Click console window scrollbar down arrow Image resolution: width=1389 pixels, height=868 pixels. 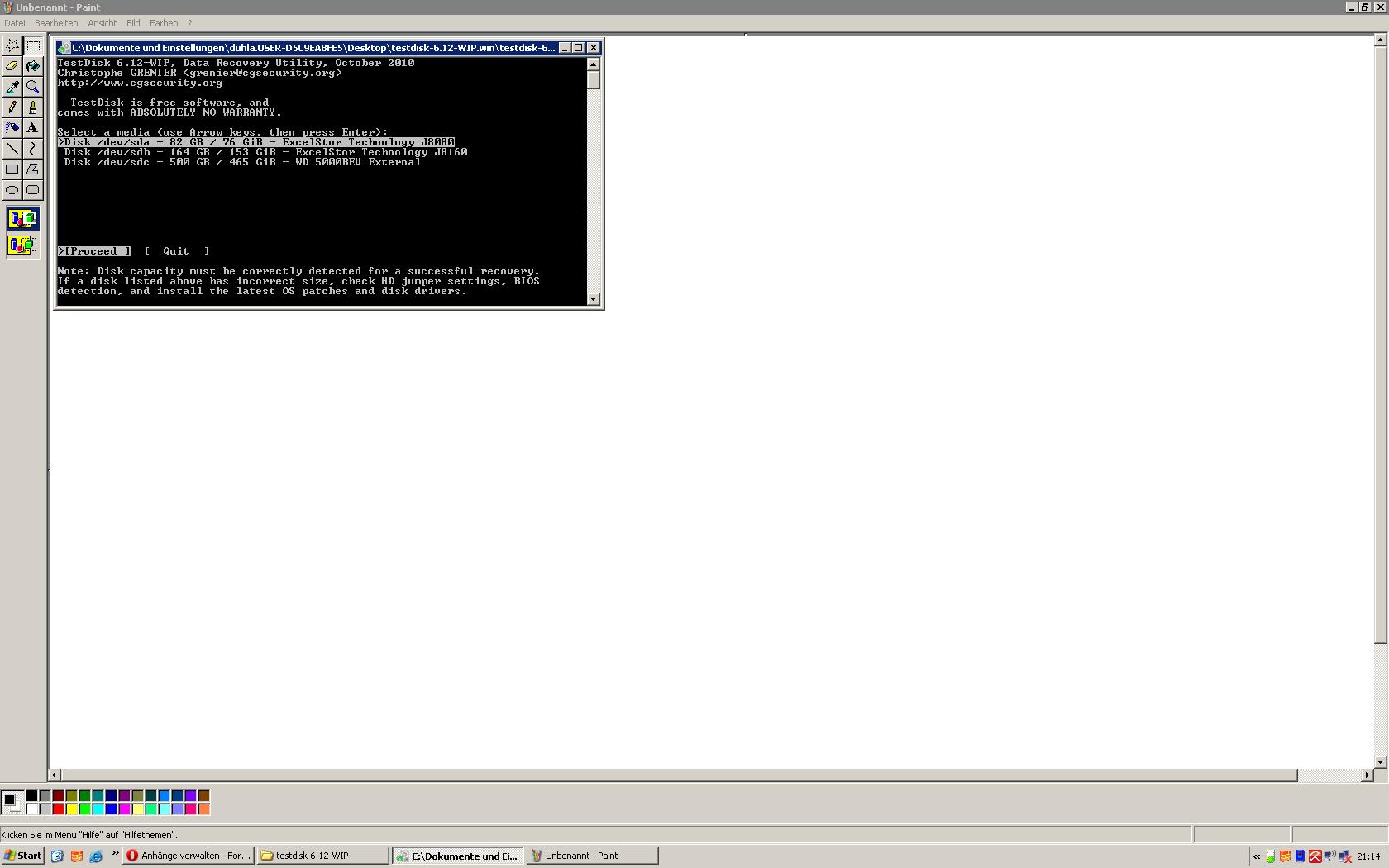pyautogui.click(x=594, y=298)
